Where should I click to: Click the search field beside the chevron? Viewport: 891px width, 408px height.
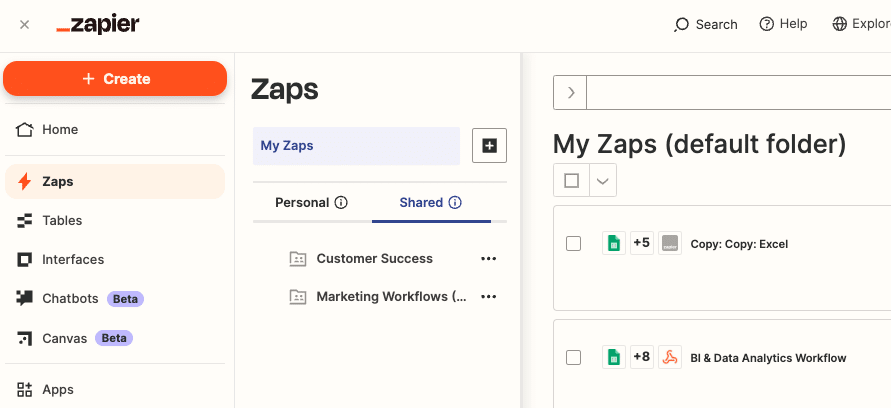pyautogui.click(x=739, y=92)
